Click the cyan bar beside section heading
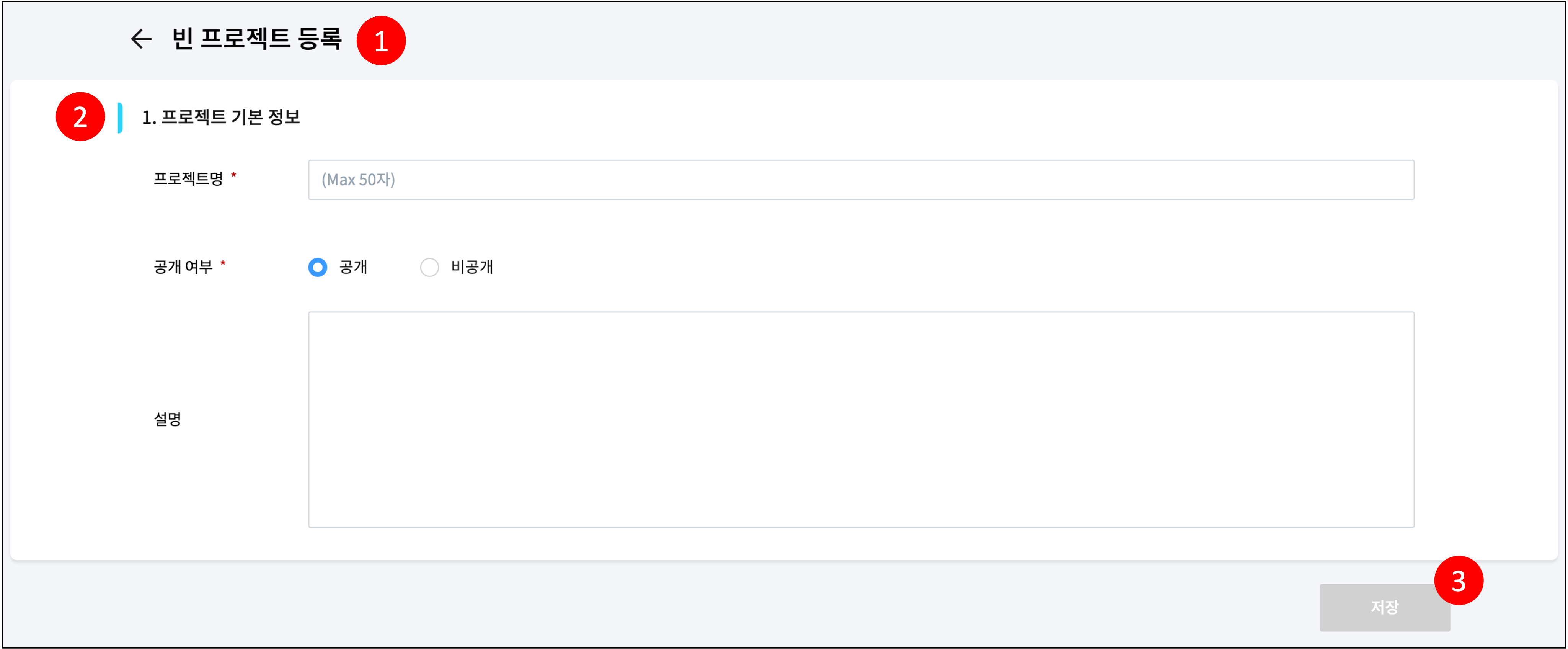This screenshot has height=649, width=1568. [x=121, y=118]
